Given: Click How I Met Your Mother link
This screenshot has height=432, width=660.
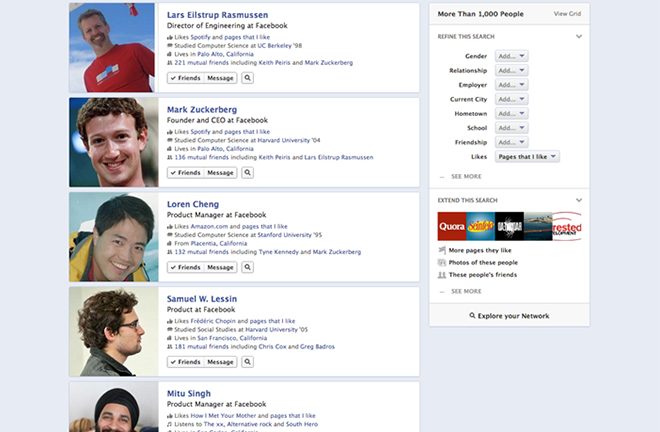Looking at the screenshot, I should 223,416.
